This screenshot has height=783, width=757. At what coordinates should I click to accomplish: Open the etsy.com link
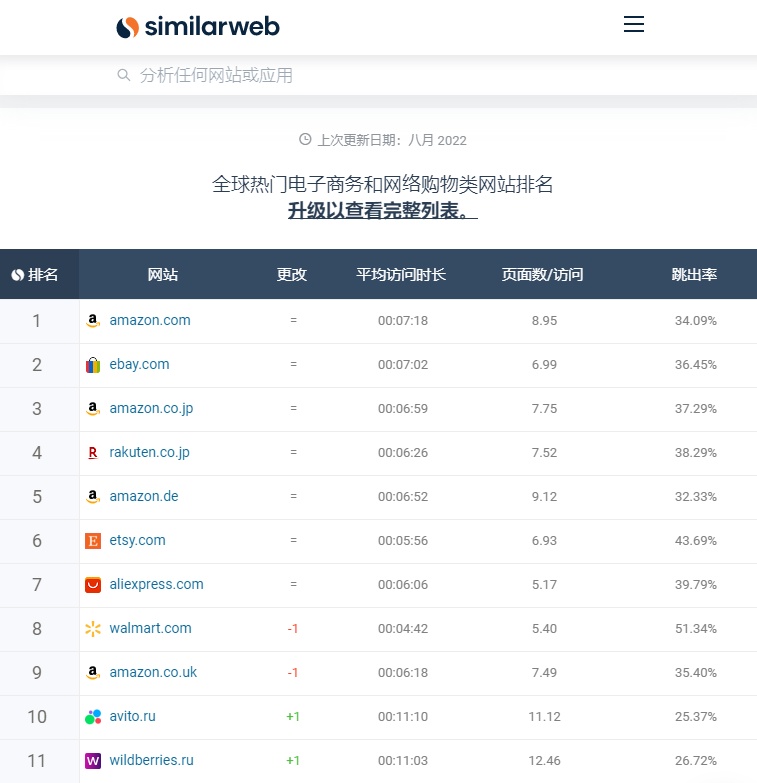tap(137, 540)
